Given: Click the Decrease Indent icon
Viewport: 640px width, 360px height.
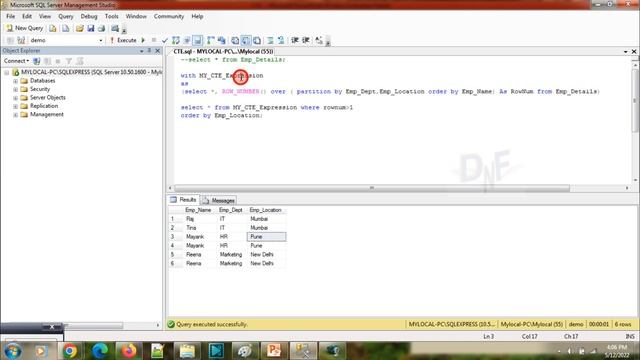Looking at the screenshot, I should coord(295,40).
